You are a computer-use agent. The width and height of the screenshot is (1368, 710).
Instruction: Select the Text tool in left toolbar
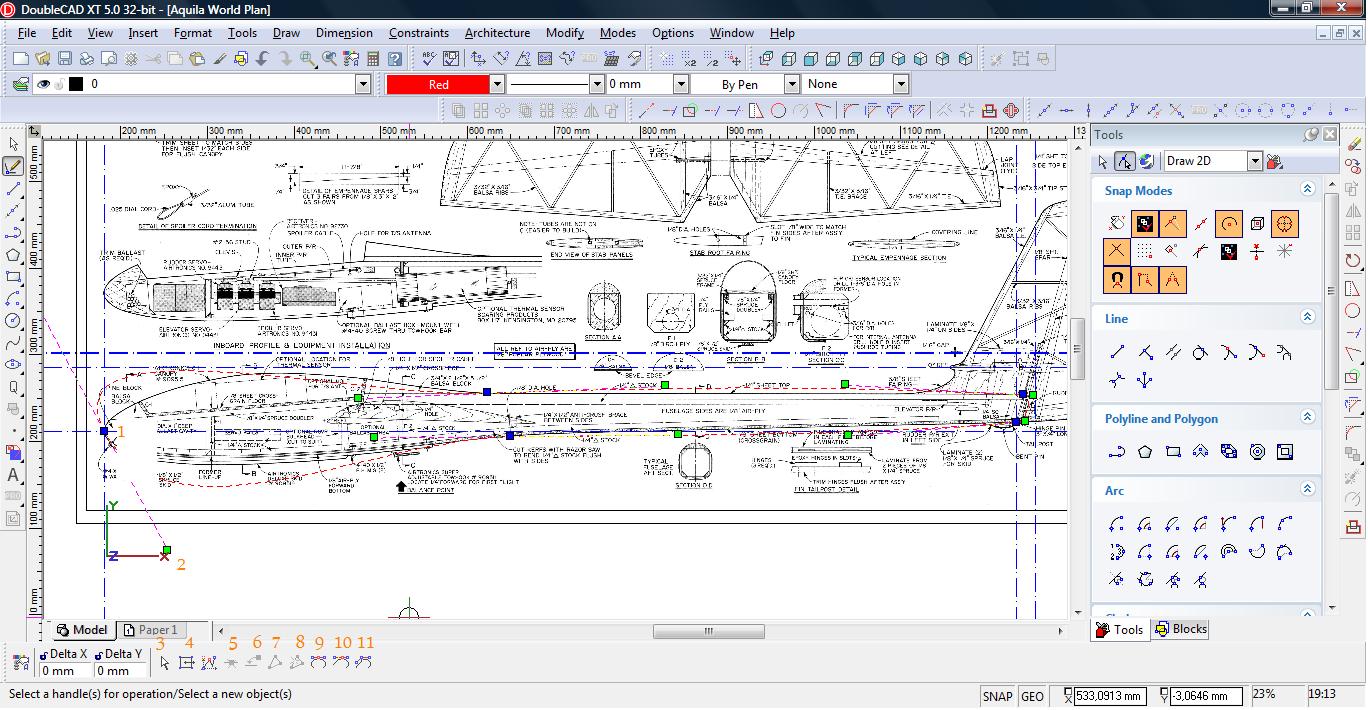13,475
